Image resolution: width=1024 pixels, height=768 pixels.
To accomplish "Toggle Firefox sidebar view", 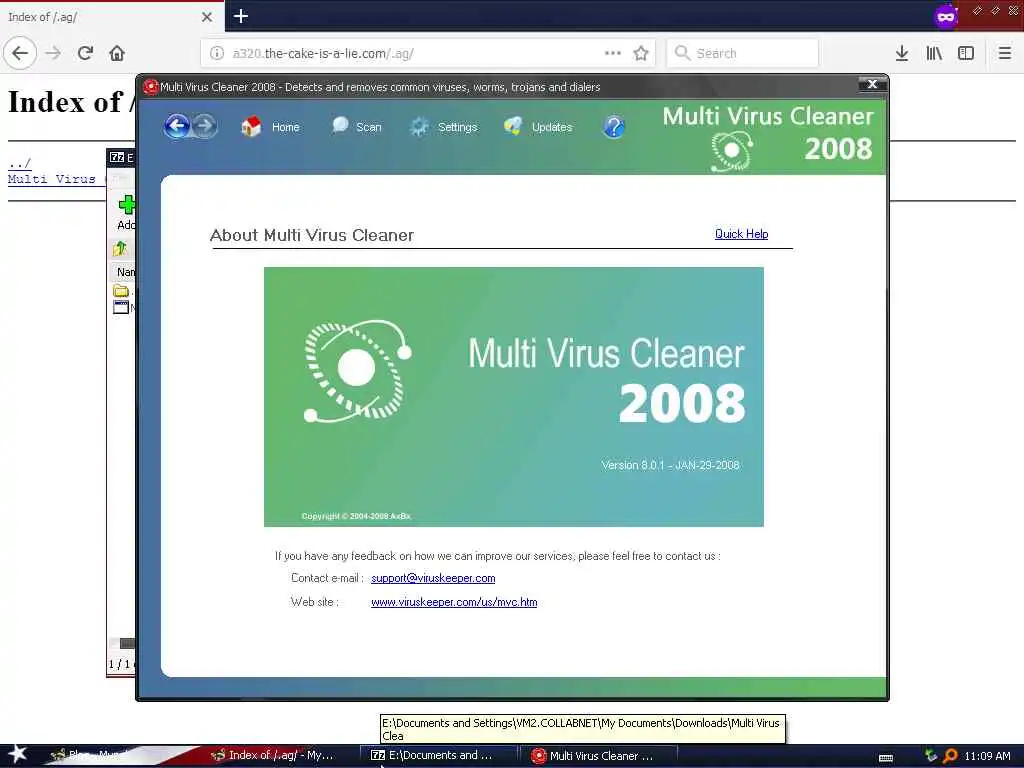I will click(966, 53).
